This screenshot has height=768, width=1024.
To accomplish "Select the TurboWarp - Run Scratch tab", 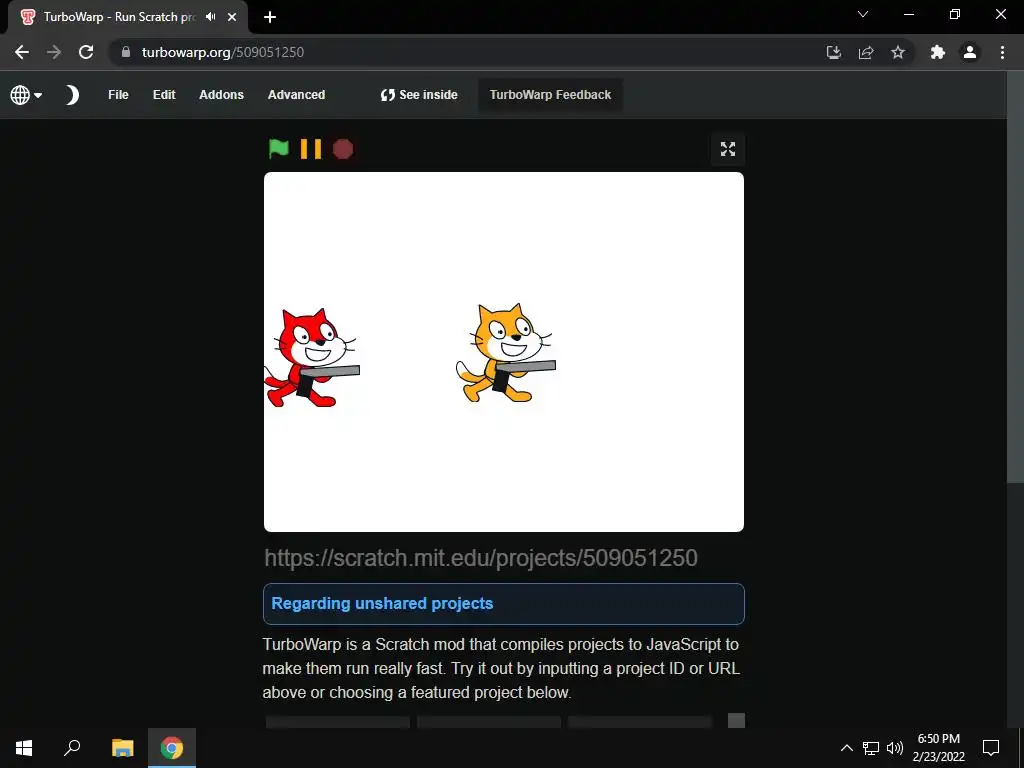I will pos(119,17).
